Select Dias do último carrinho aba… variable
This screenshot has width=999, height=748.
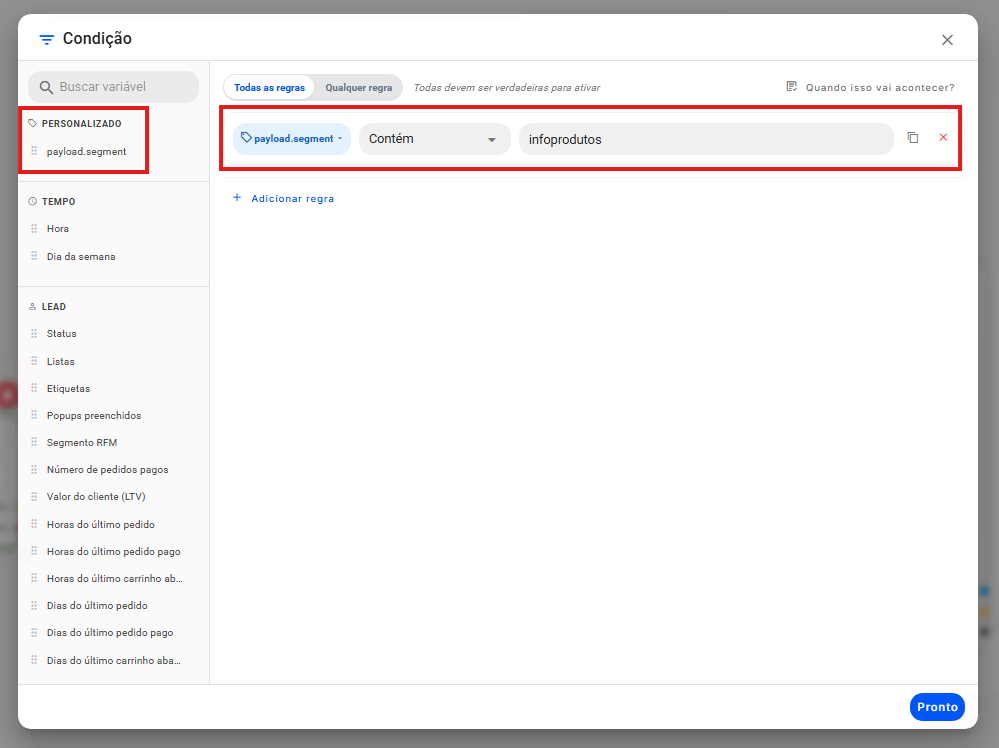(x=113, y=661)
